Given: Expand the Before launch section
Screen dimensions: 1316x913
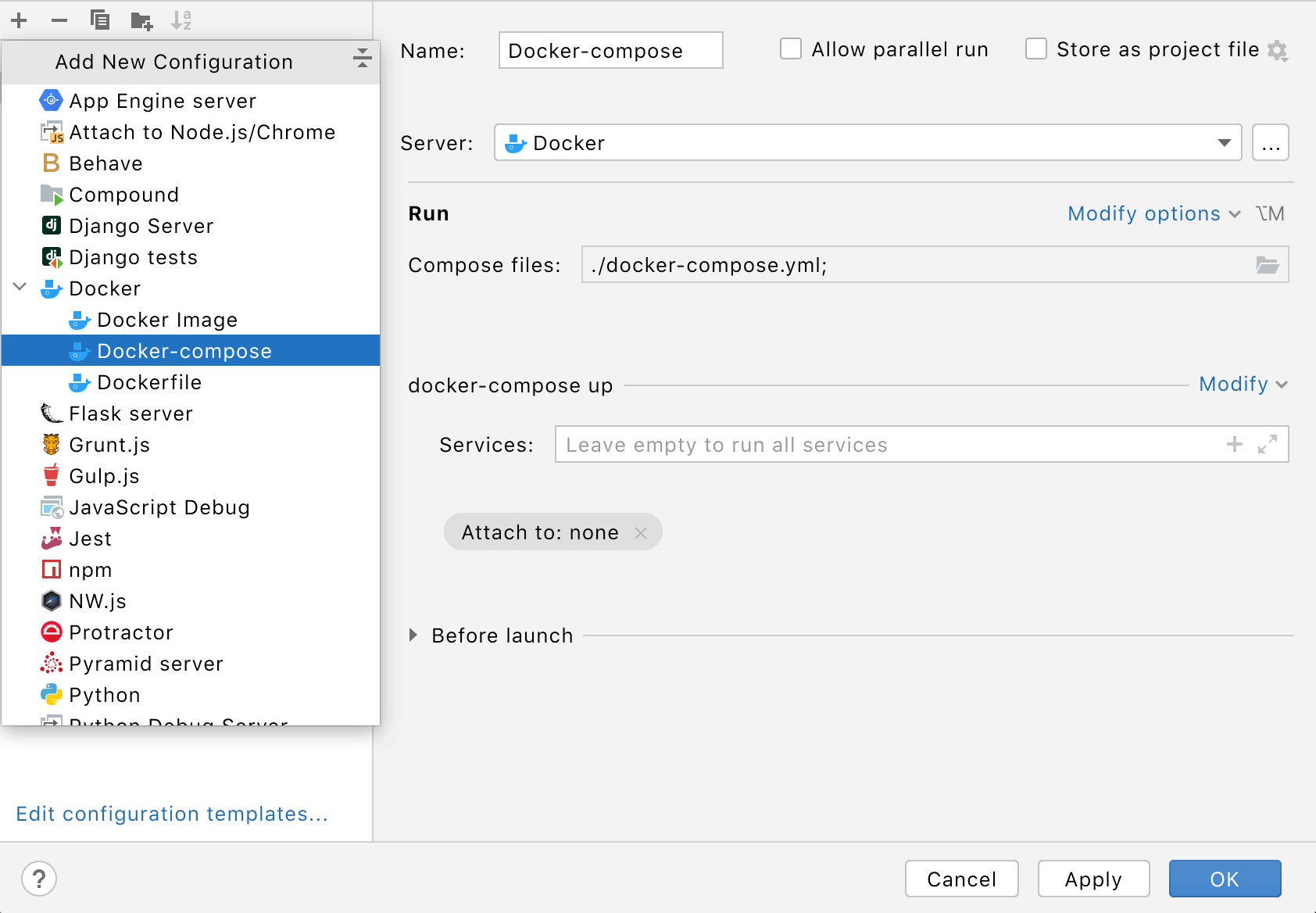Looking at the screenshot, I should [x=413, y=636].
